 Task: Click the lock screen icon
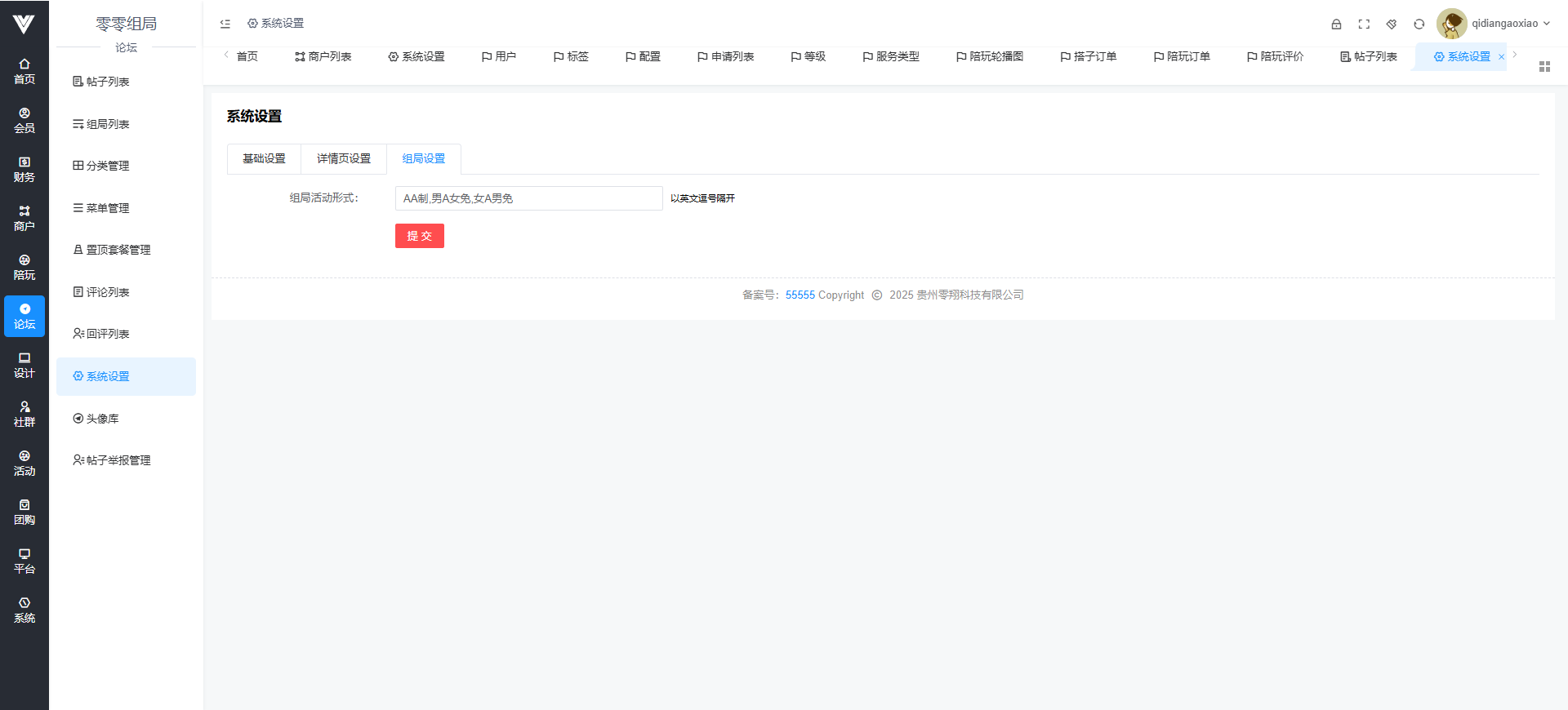pos(1336,24)
